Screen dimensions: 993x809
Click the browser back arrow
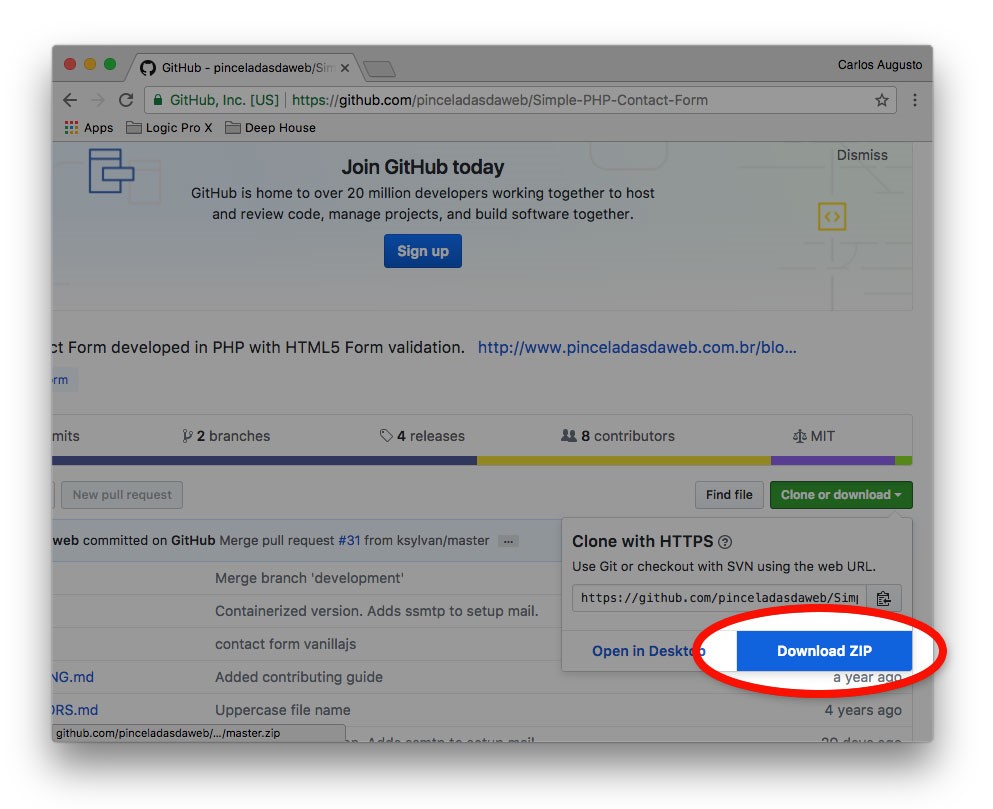point(69,100)
